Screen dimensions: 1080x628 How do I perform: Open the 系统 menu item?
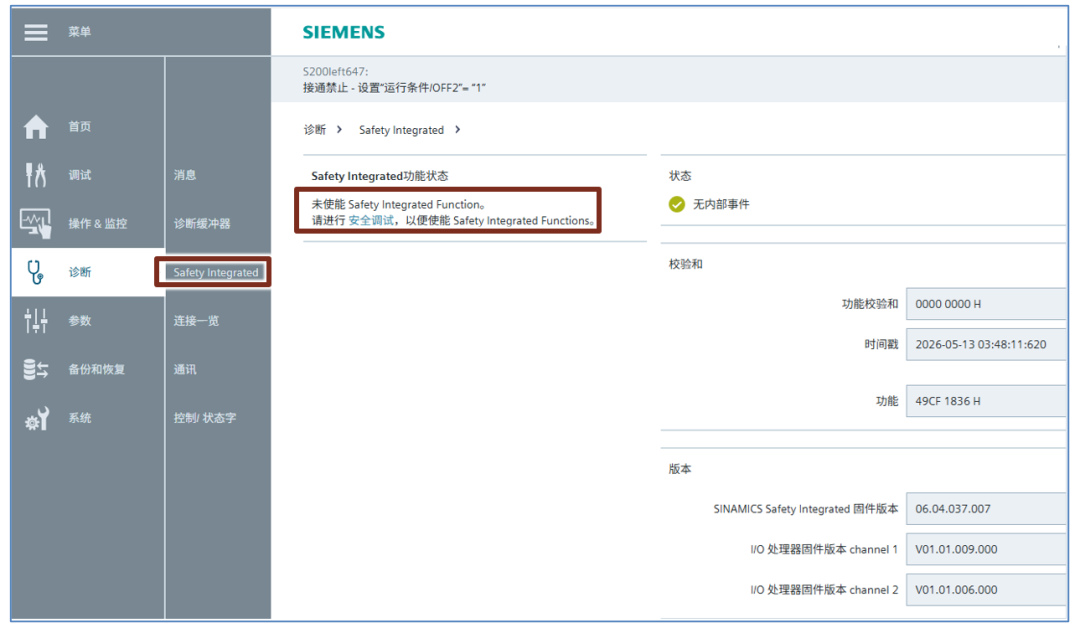coord(80,418)
